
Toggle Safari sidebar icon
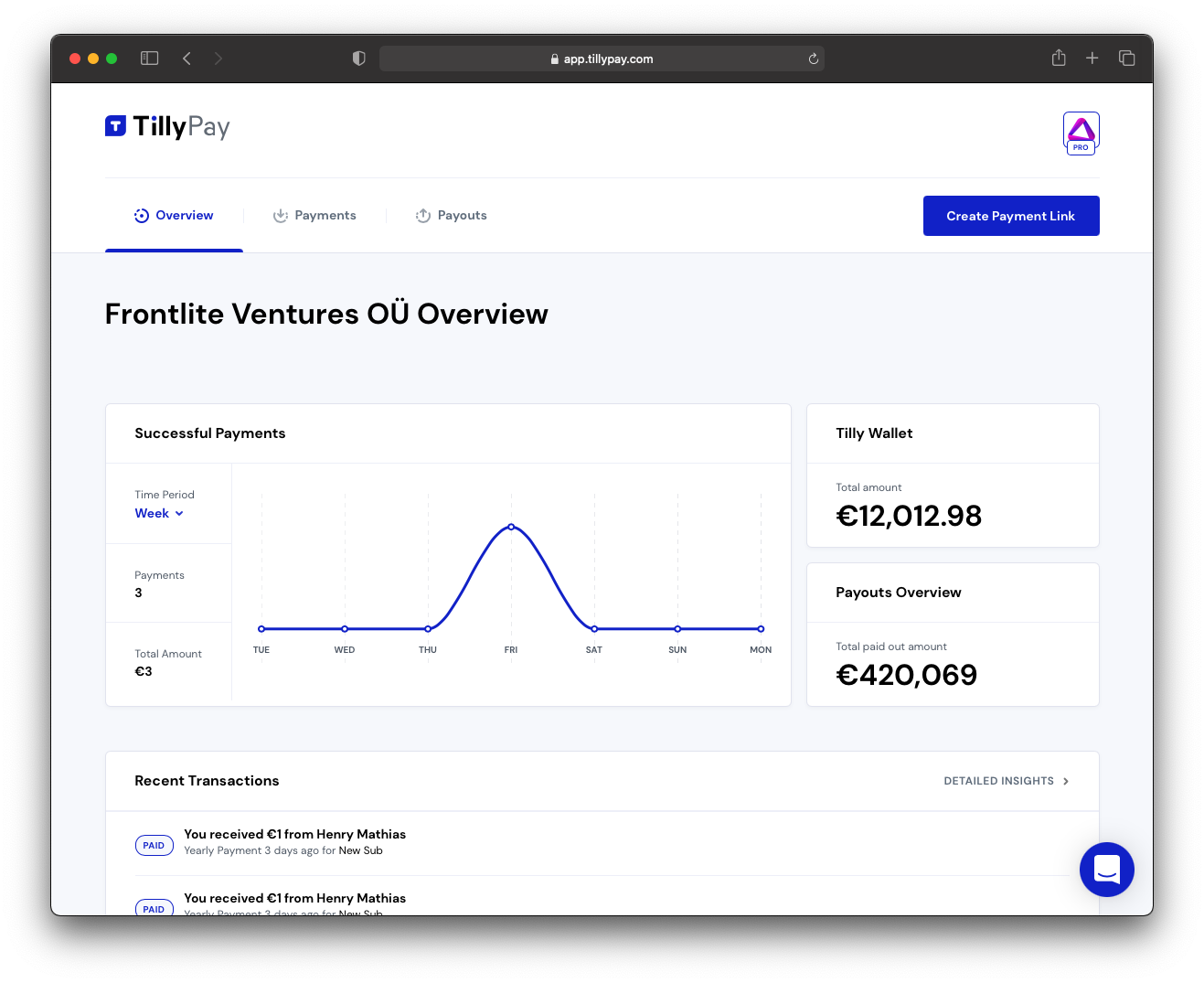click(x=150, y=59)
